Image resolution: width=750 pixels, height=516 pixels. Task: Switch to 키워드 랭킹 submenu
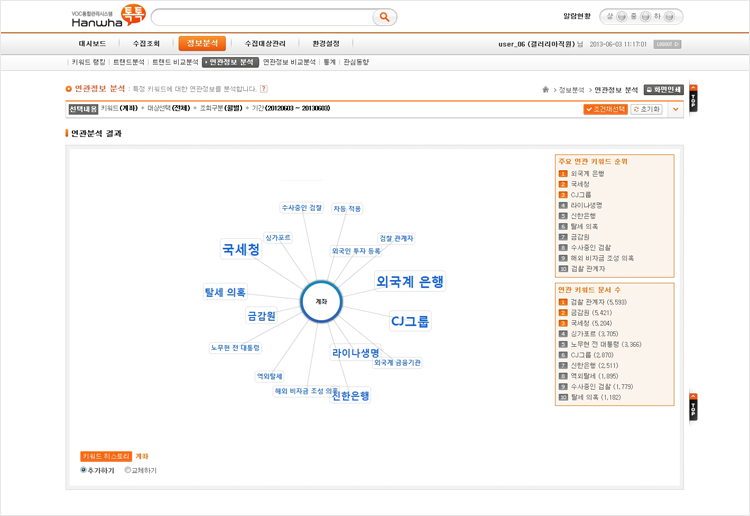[88, 62]
